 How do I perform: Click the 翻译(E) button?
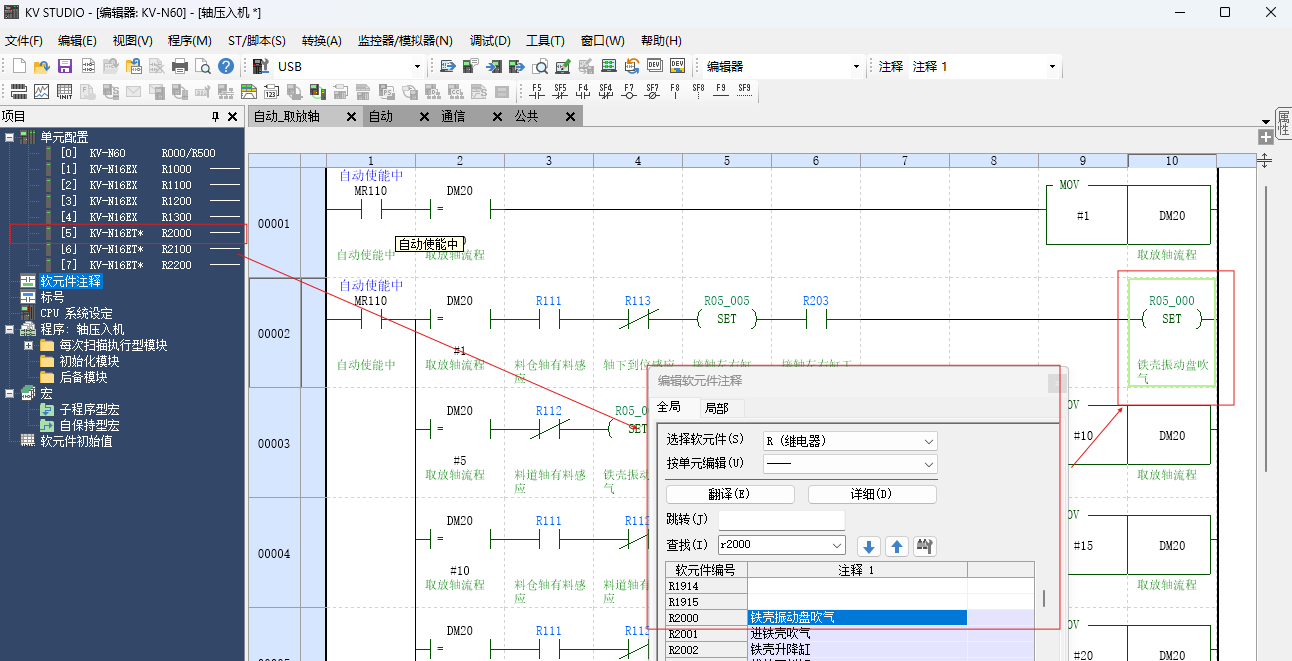(x=730, y=495)
